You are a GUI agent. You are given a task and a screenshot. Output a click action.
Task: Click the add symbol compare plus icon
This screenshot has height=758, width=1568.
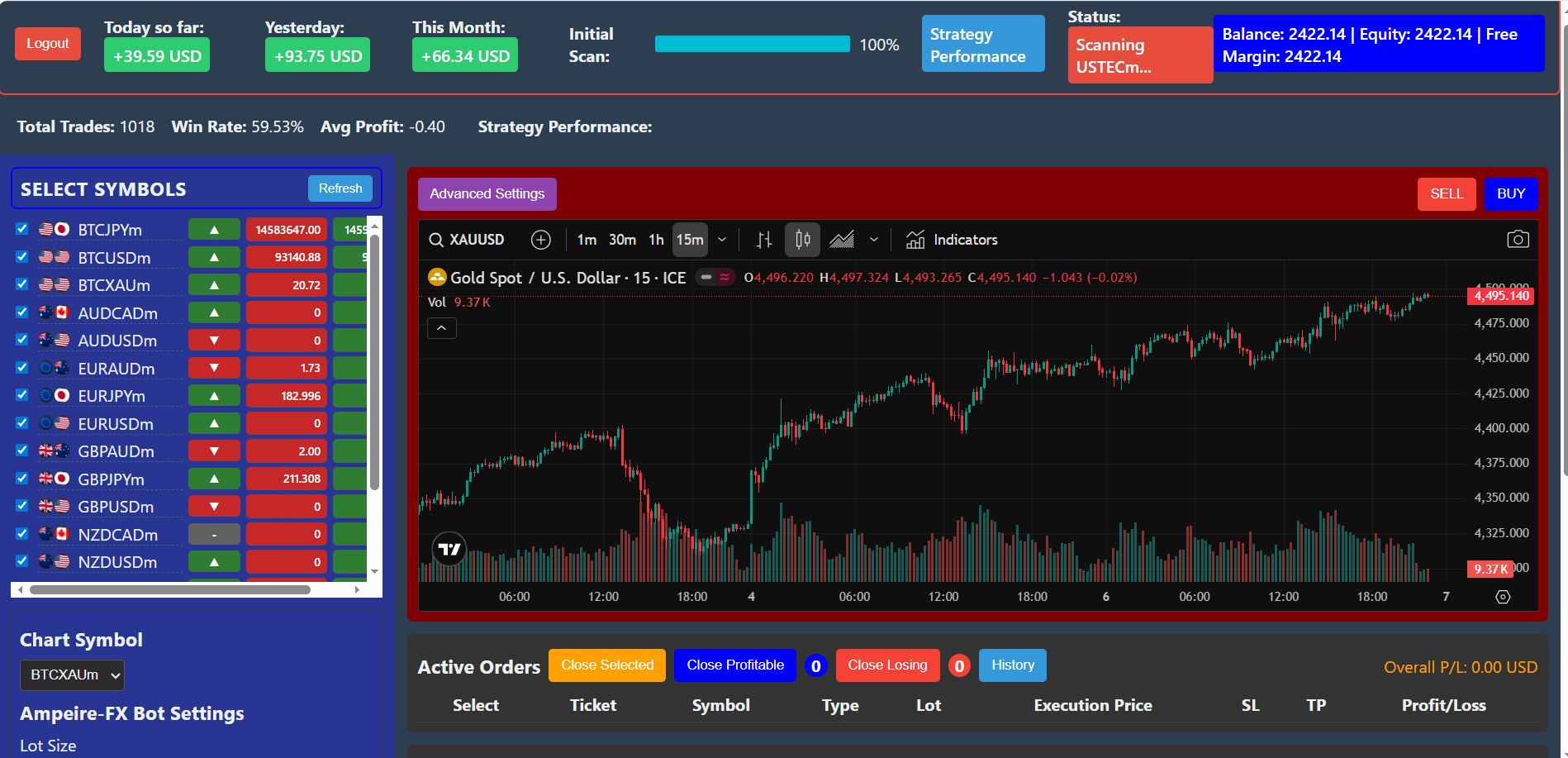point(540,240)
